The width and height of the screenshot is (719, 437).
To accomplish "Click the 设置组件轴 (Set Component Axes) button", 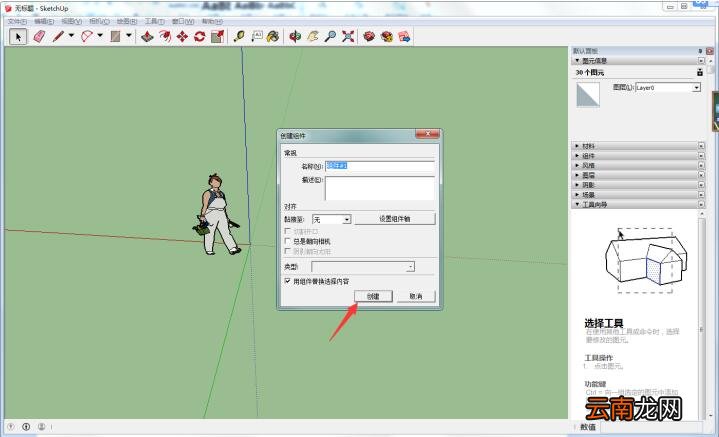I will click(395, 219).
